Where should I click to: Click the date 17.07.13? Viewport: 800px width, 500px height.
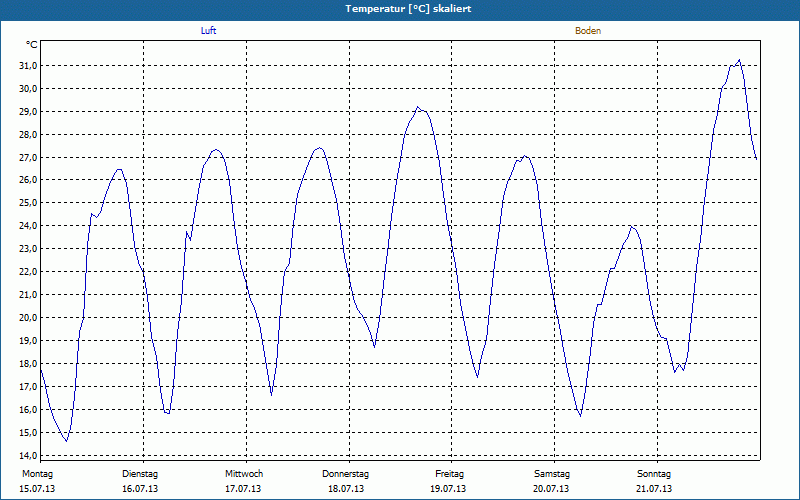click(243, 489)
